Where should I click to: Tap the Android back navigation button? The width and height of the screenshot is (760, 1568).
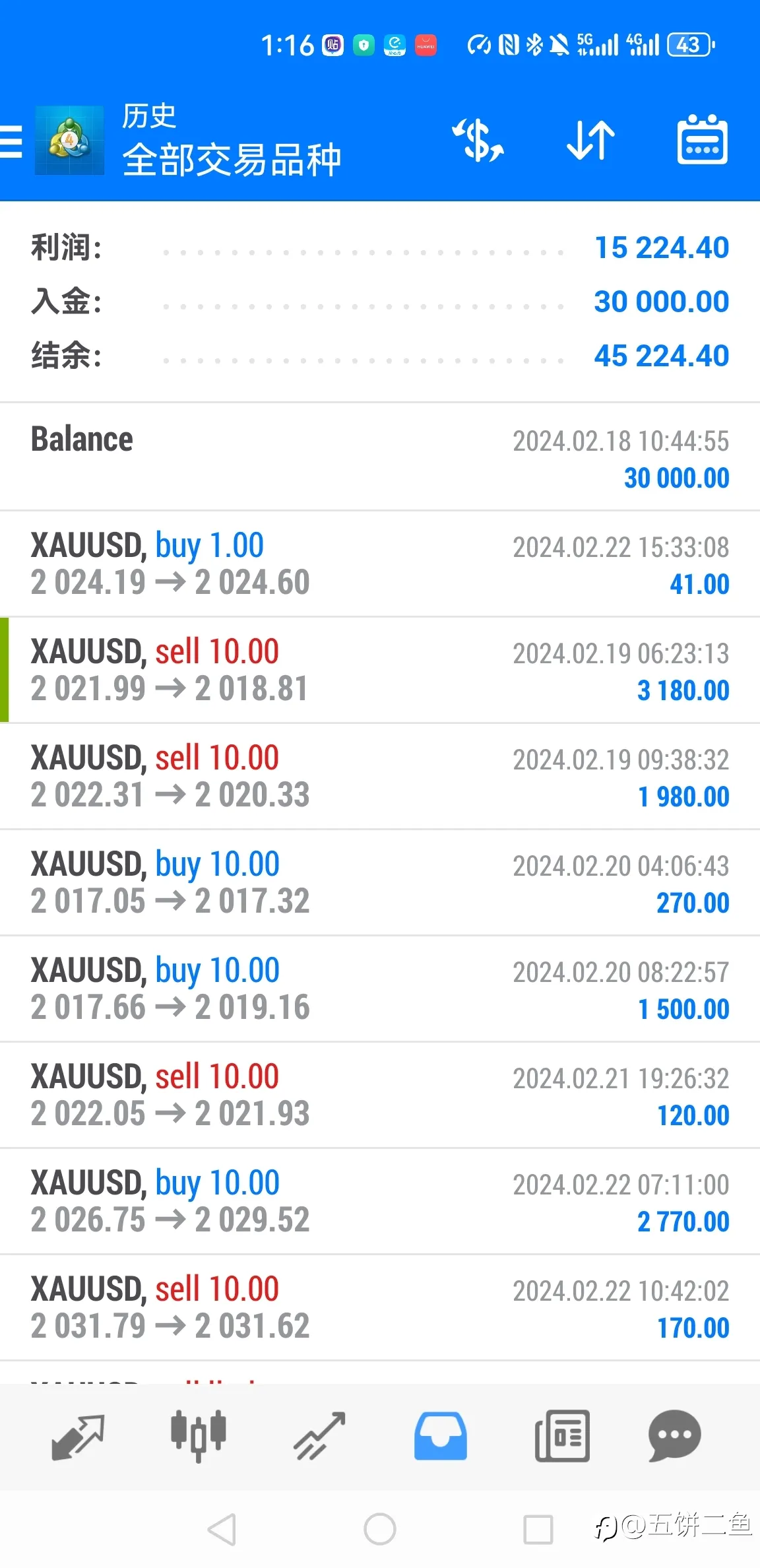[x=222, y=1529]
